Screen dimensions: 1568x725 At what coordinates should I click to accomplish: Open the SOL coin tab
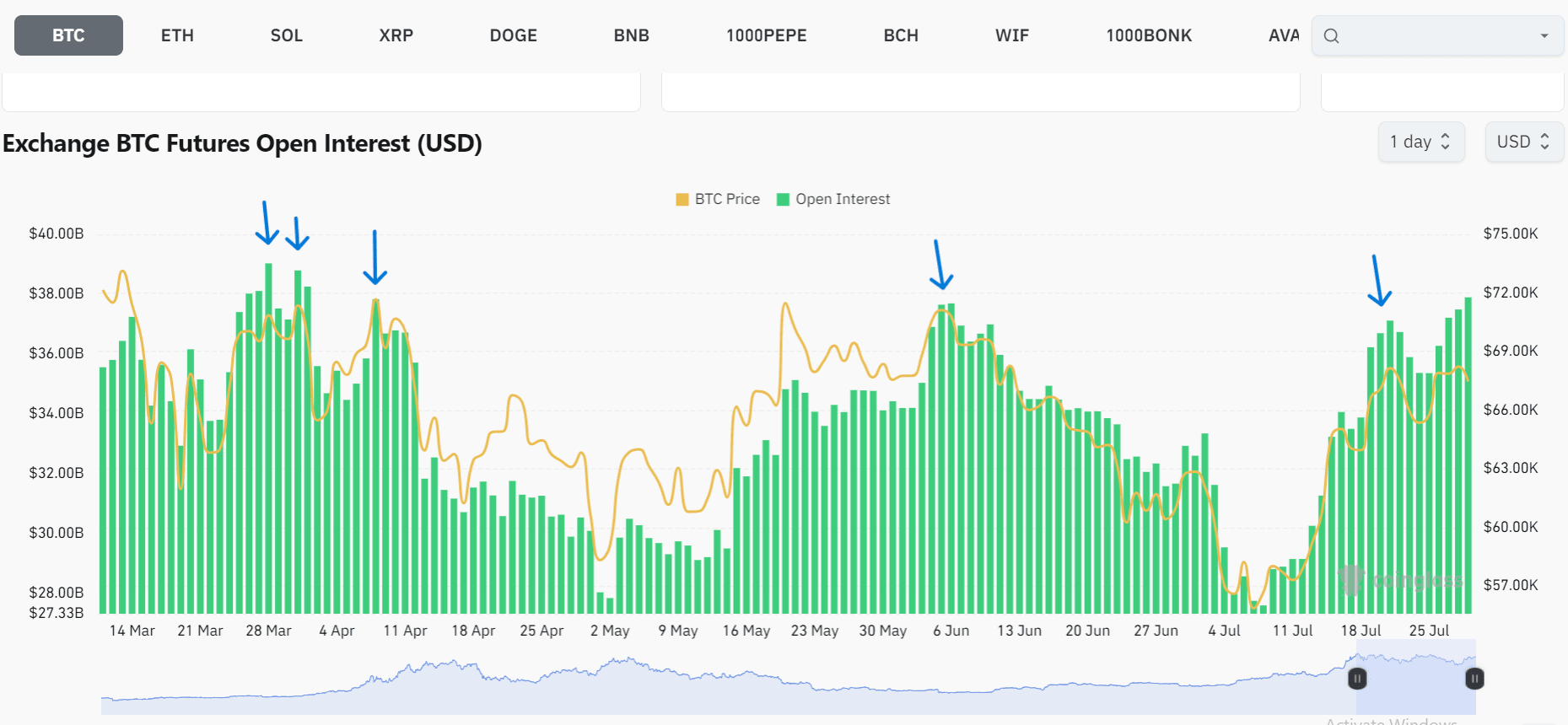286,35
